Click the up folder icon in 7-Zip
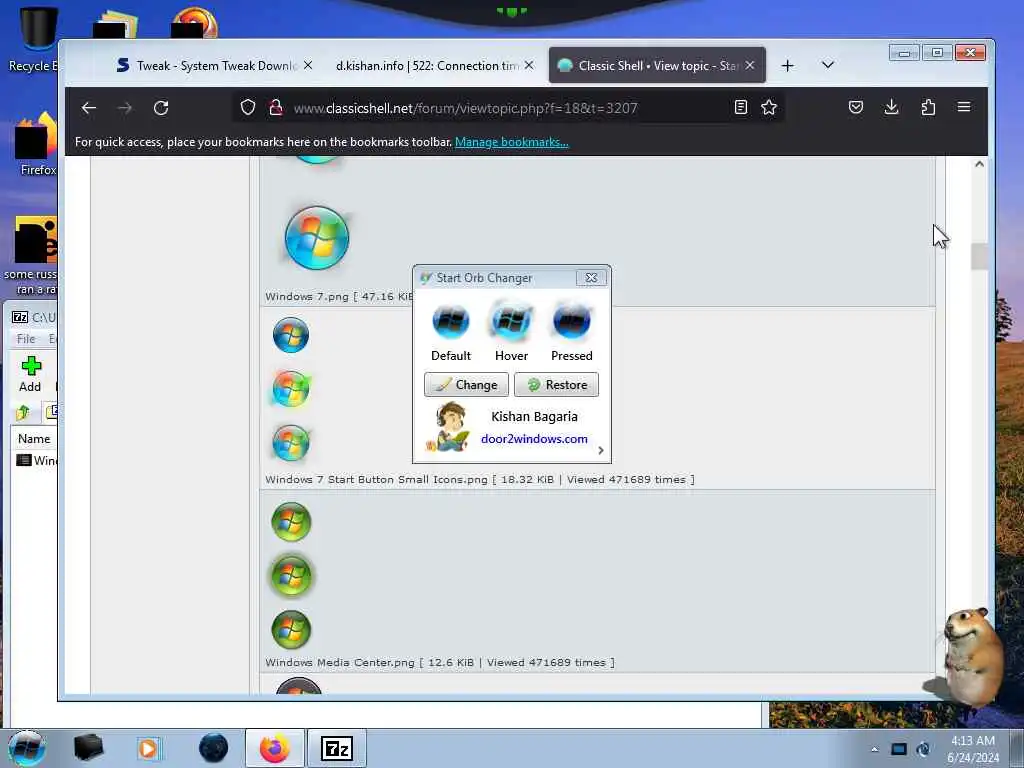 23,412
